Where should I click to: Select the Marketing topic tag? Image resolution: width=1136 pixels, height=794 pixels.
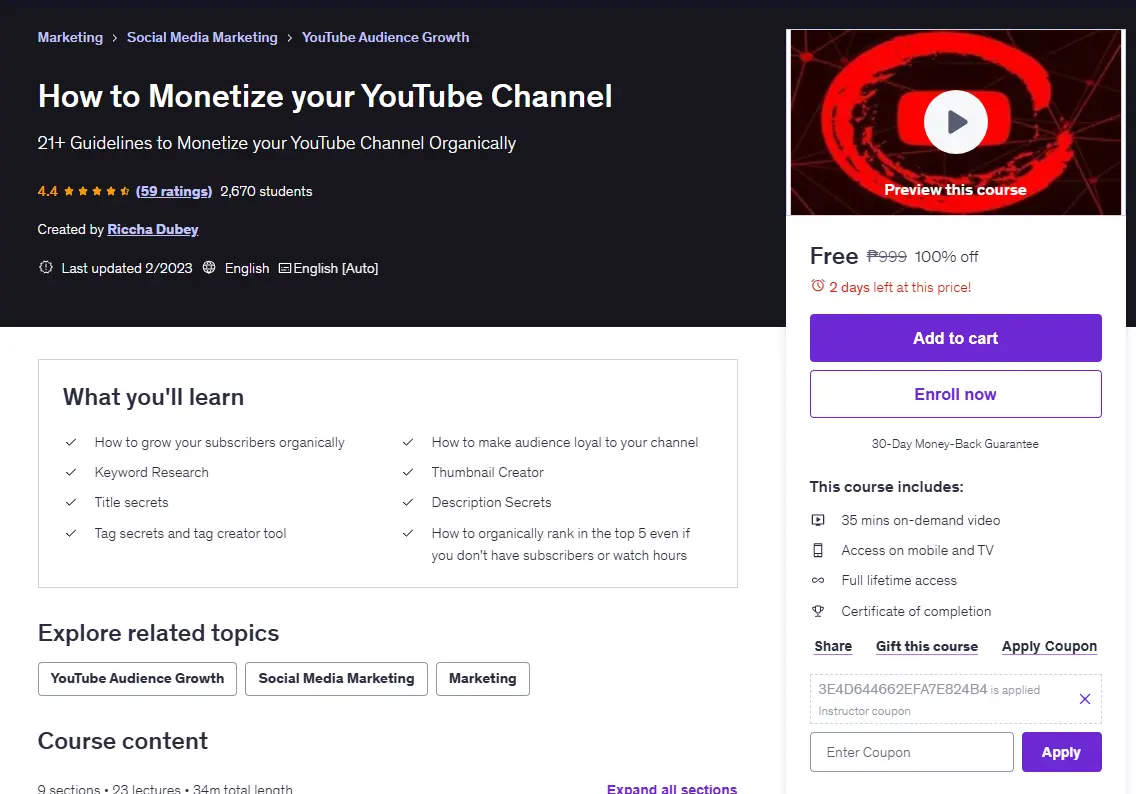483,679
